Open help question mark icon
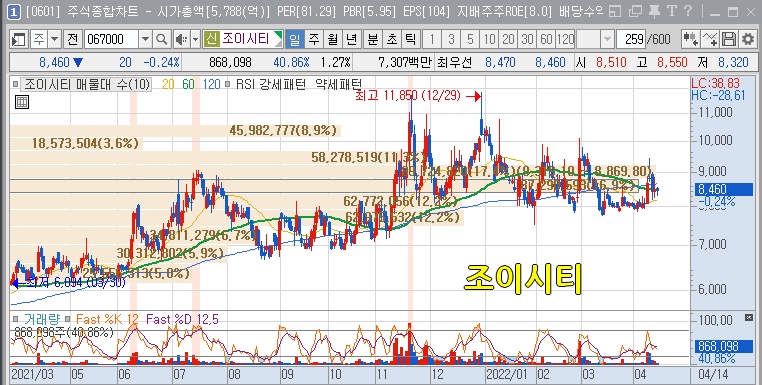 click(688, 12)
